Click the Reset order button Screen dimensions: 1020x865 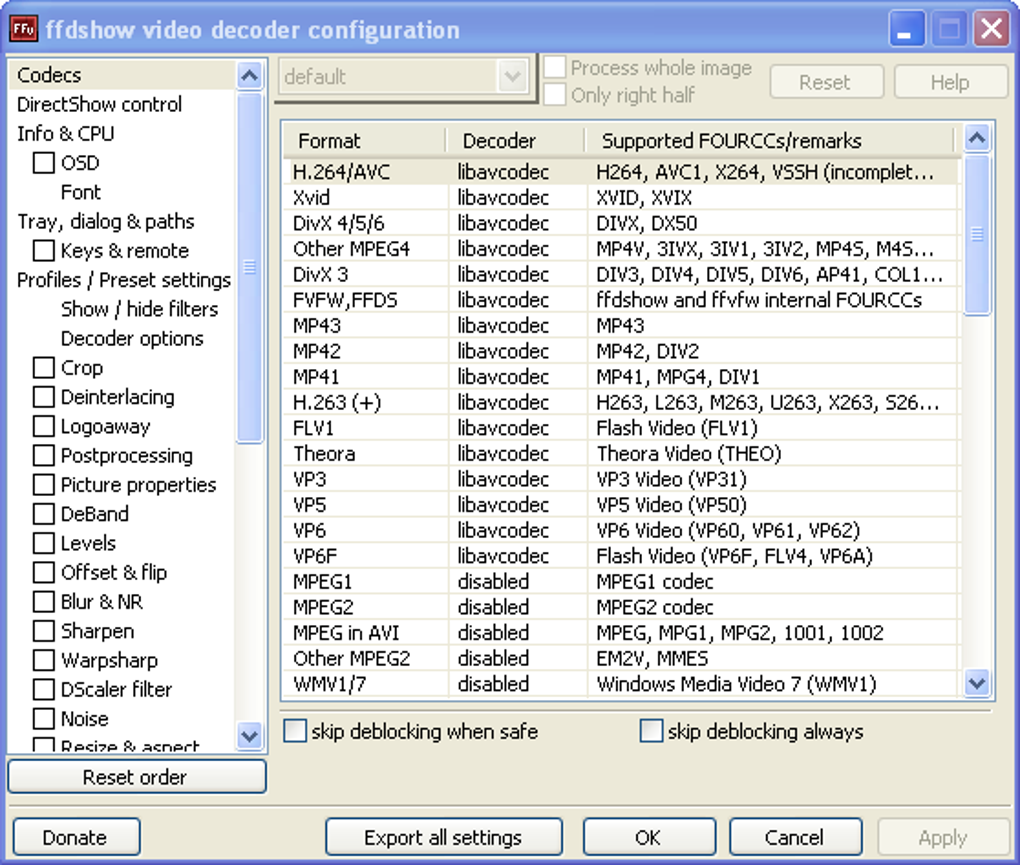[137, 777]
